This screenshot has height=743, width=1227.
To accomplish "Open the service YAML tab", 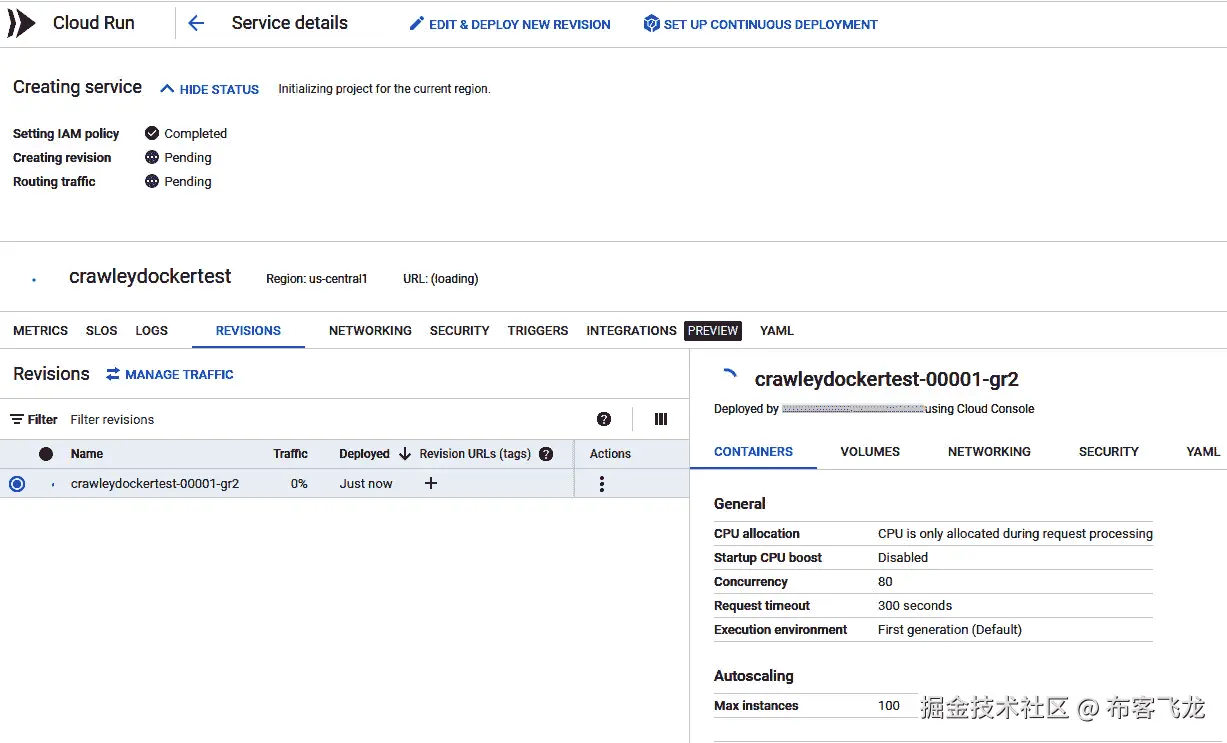I will coord(777,330).
